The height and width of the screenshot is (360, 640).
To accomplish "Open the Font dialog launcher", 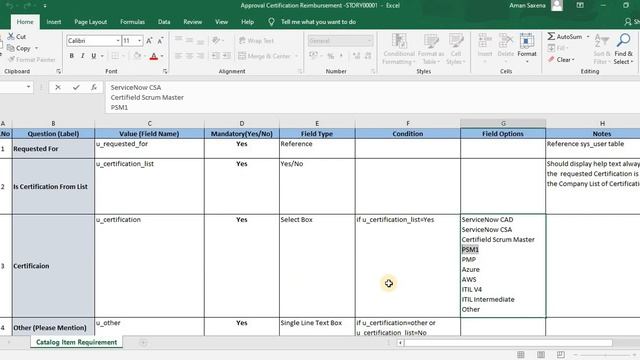I will tap(165, 71).
